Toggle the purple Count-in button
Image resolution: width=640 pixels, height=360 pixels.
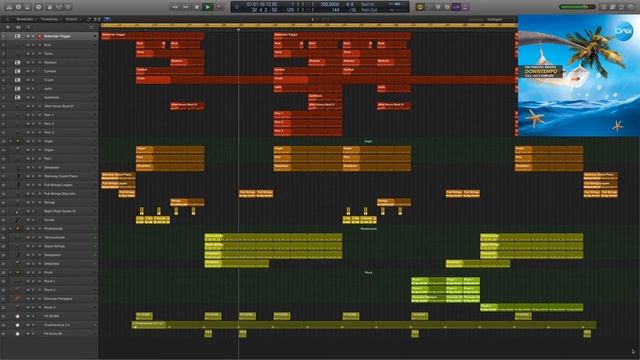click(456, 7)
